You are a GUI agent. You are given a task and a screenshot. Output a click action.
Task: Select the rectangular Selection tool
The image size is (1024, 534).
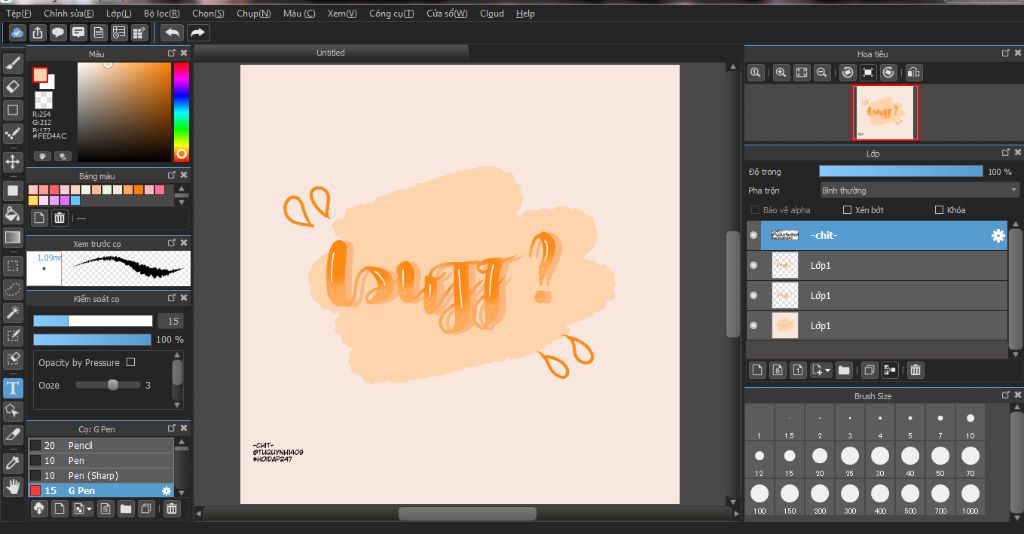tap(13, 266)
